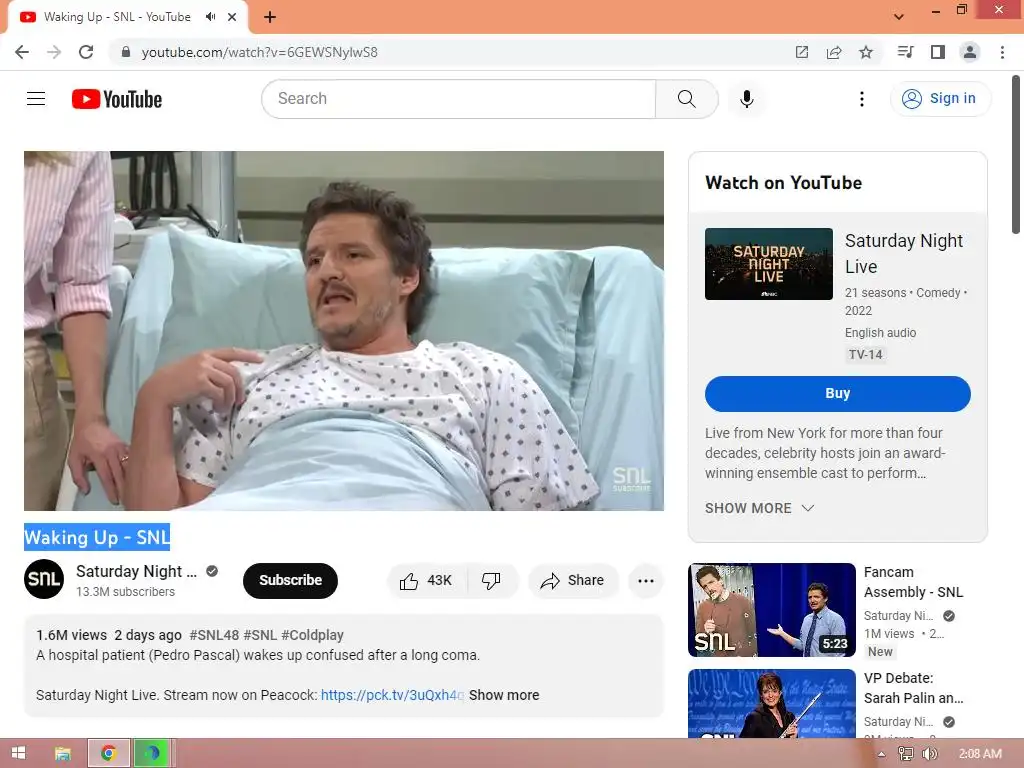The image size is (1024, 768).
Task: Open the Windows Start menu
Action: click(18, 753)
